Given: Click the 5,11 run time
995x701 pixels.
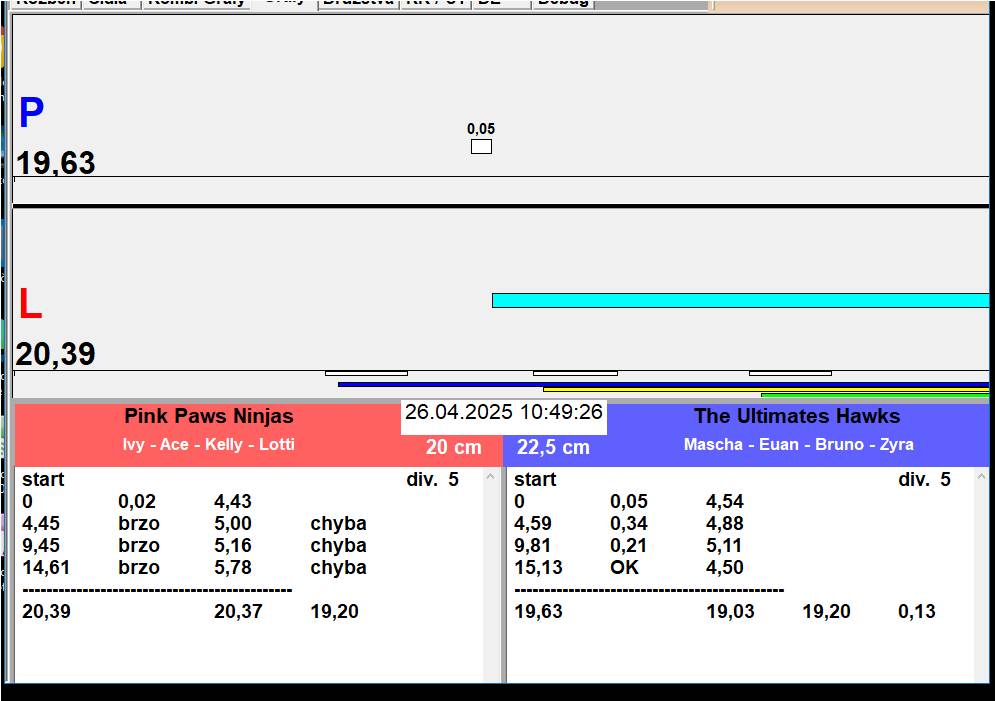Looking at the screenshot, I should pos(725,546).
